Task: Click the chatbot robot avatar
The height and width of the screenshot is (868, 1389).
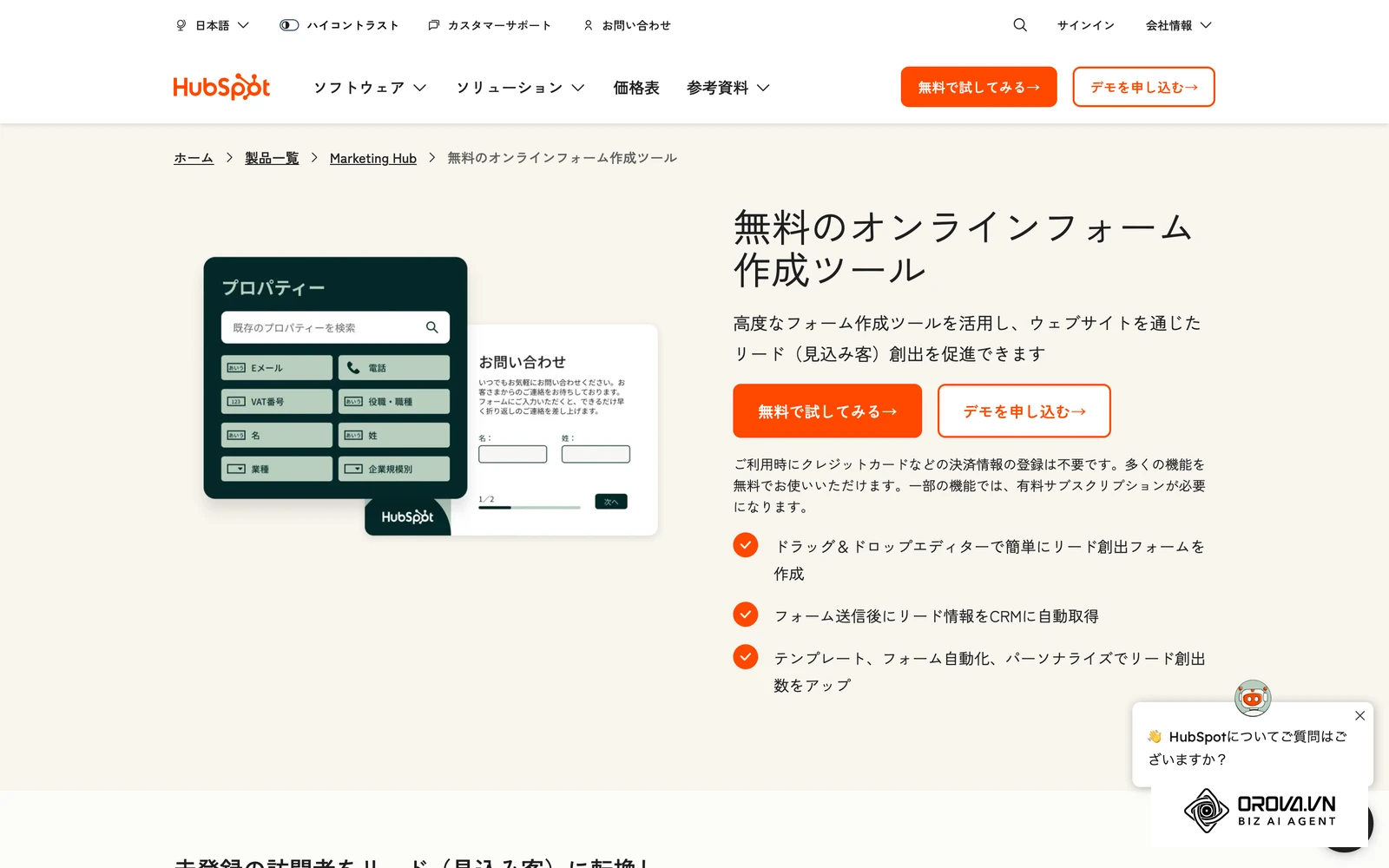Action: 1253,698
